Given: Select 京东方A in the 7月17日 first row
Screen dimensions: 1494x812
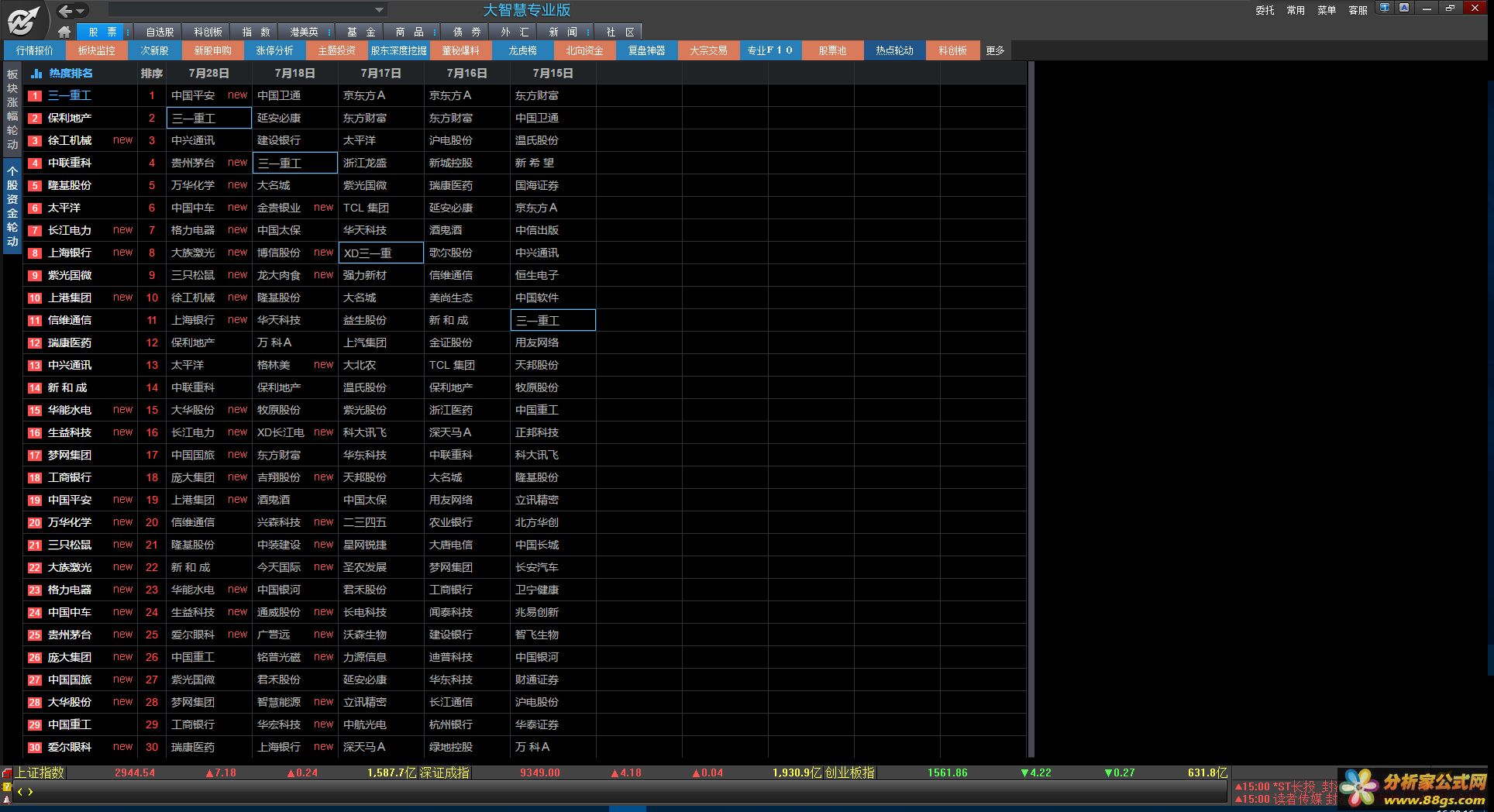Looking at the screenshot, I should coord(364,95).
